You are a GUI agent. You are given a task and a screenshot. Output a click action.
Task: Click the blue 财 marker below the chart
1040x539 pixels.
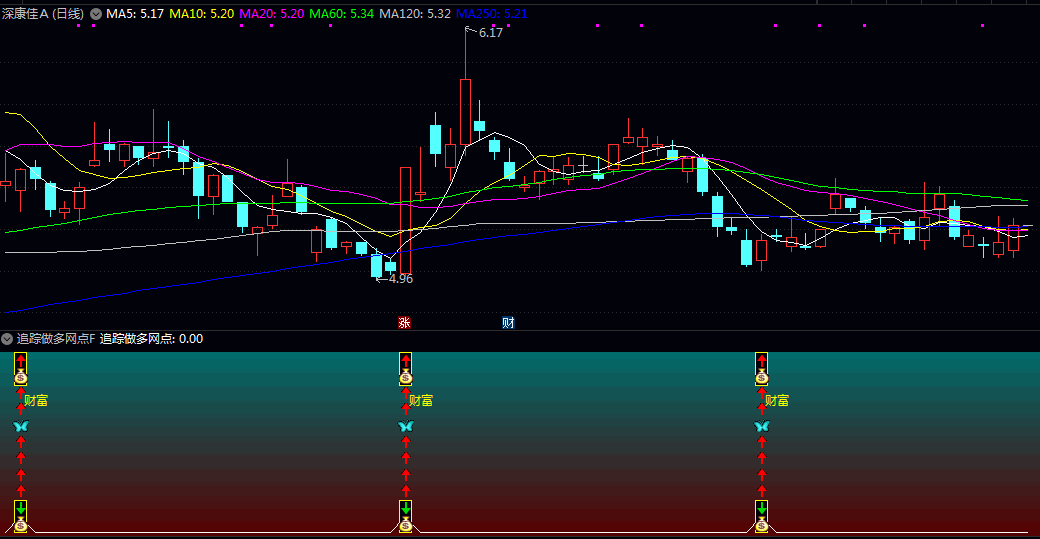point(508,322)
